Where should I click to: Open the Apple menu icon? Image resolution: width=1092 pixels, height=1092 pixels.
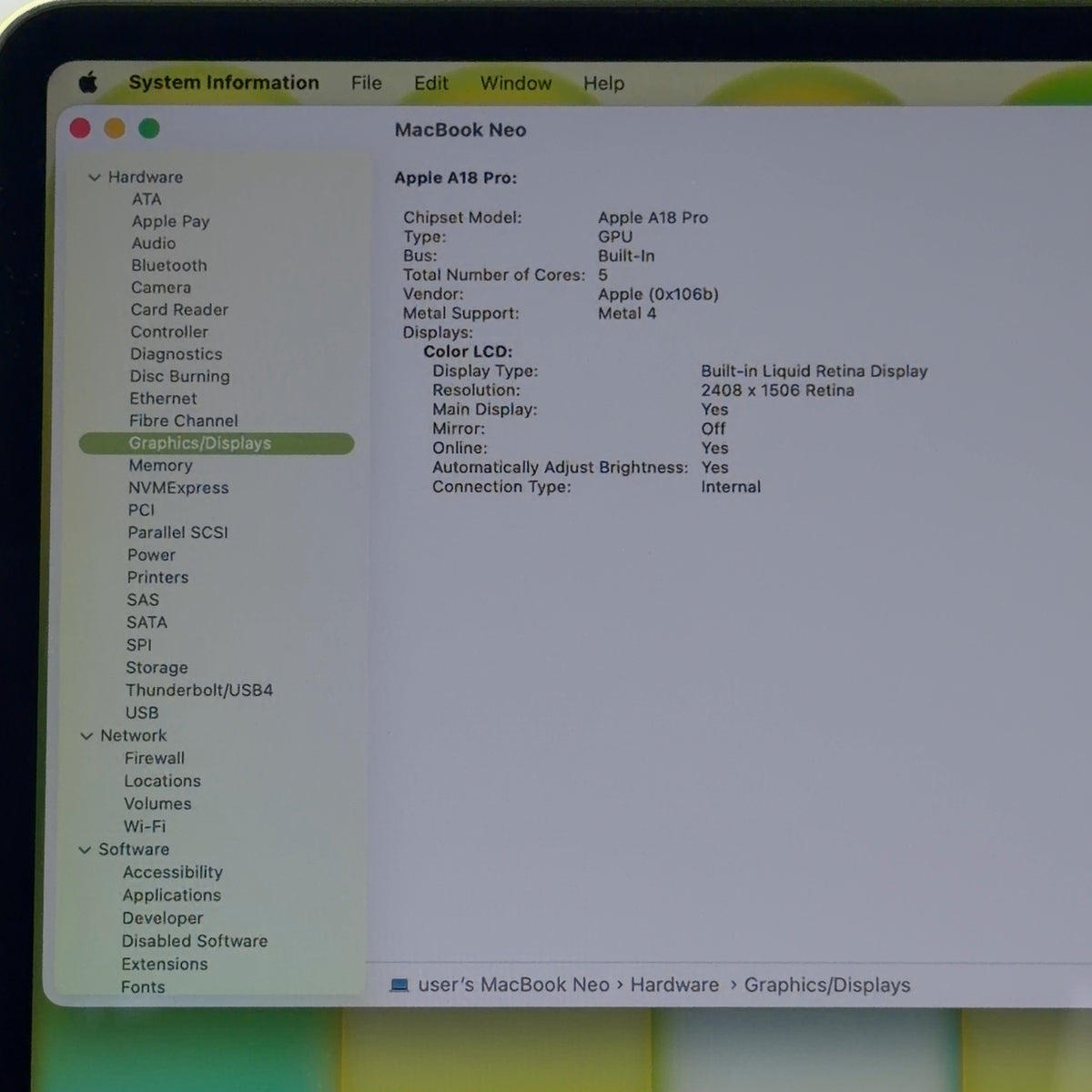point(88,83)
